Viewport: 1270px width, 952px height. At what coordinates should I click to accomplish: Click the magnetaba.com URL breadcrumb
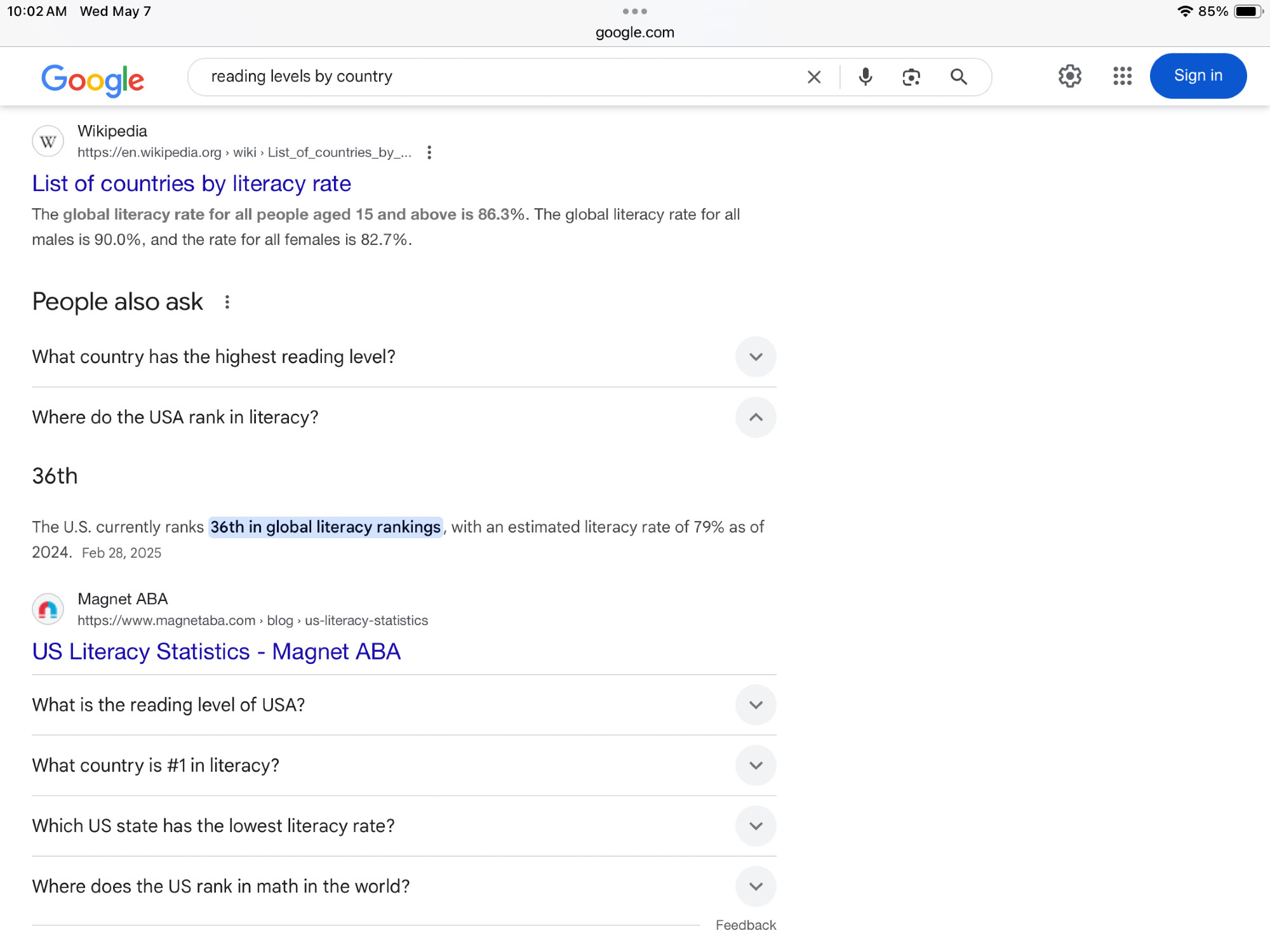tap(253, 620)
